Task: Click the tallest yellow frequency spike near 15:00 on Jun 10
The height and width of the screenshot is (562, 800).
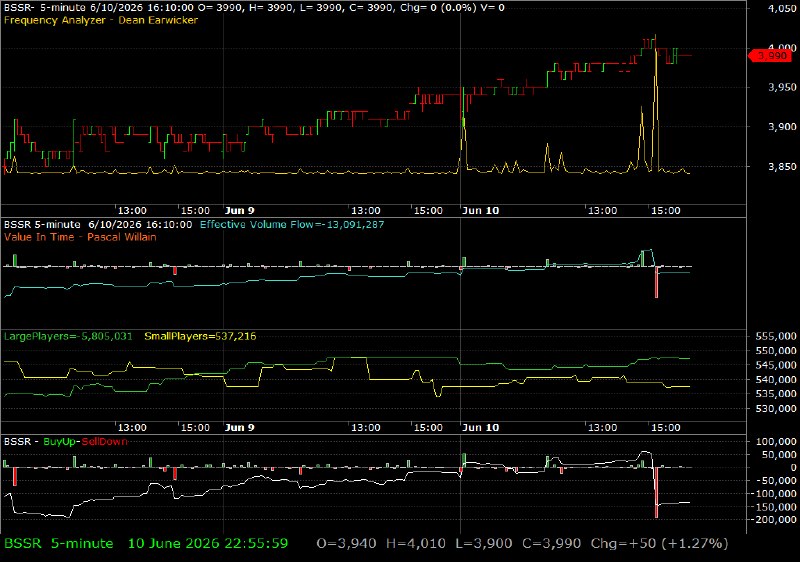Action: click(x=656, y=102)
